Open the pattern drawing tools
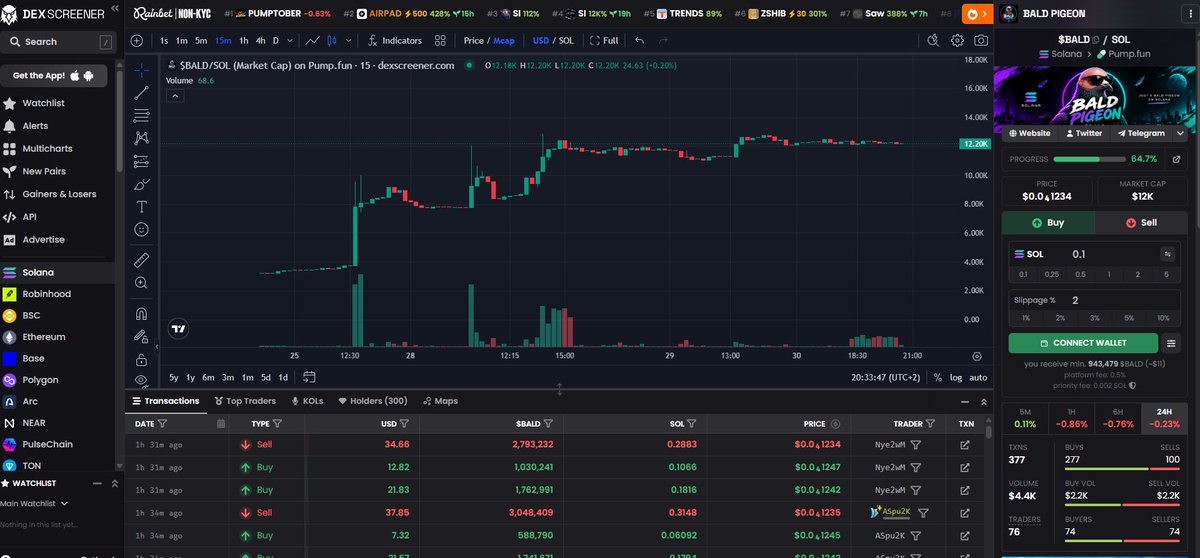 (141, 139)
